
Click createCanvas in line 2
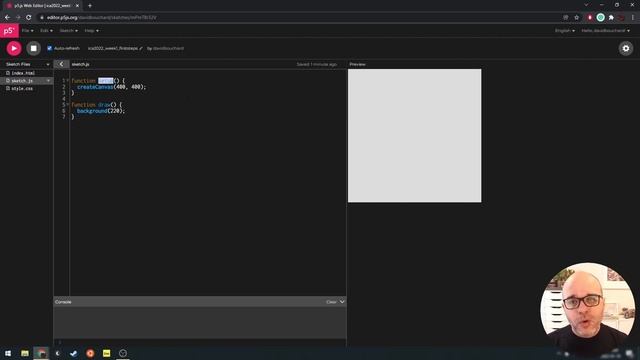[95, 87]
